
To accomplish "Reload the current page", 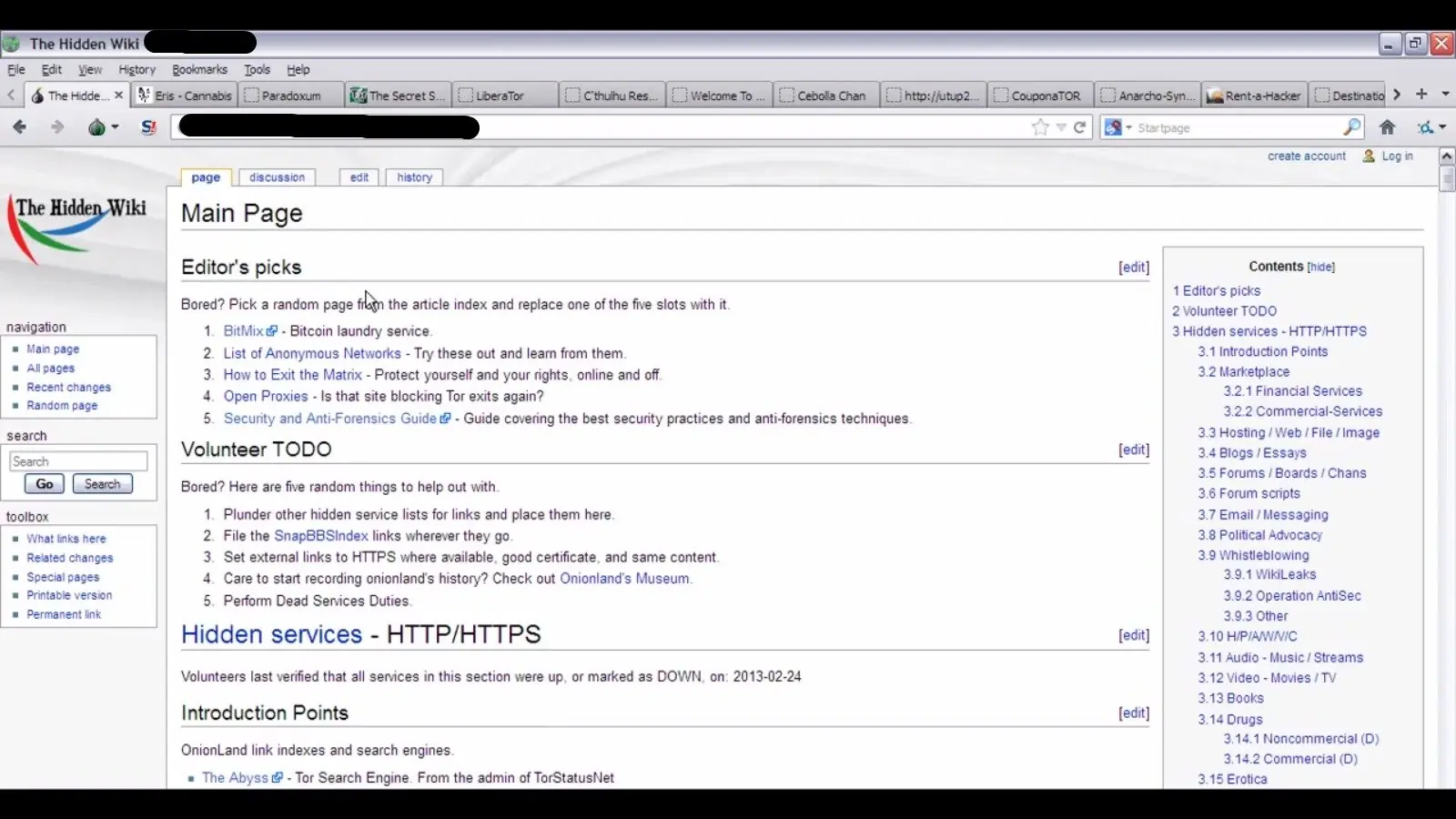I will (1080, 127).
